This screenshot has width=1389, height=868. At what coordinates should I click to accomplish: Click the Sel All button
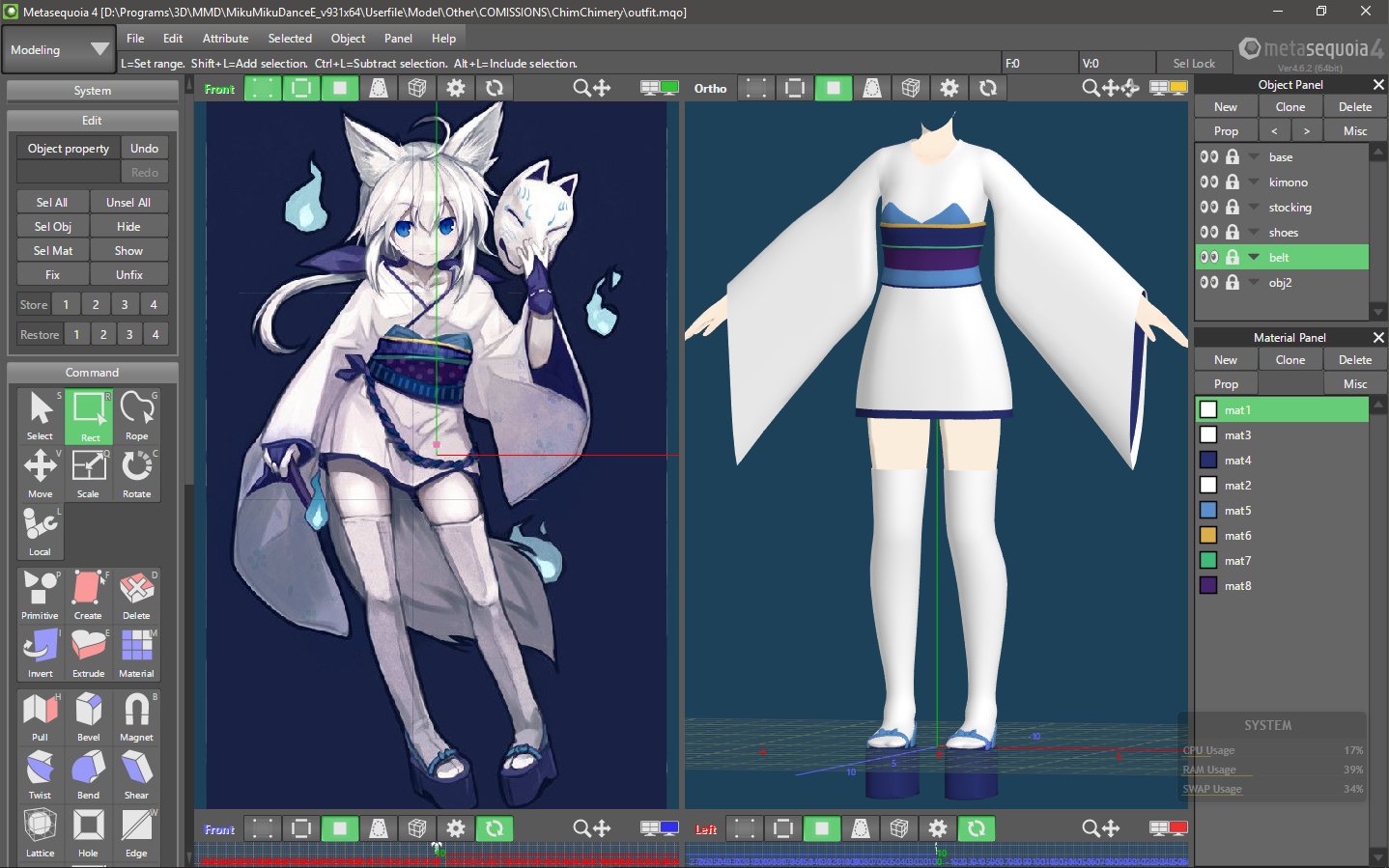52,202
